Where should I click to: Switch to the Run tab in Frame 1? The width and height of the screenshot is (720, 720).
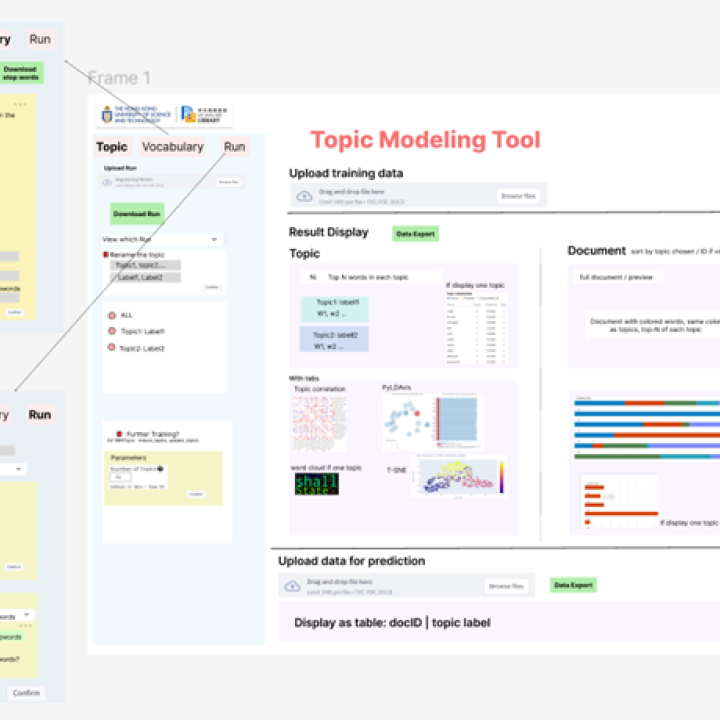tap(234, 147)
